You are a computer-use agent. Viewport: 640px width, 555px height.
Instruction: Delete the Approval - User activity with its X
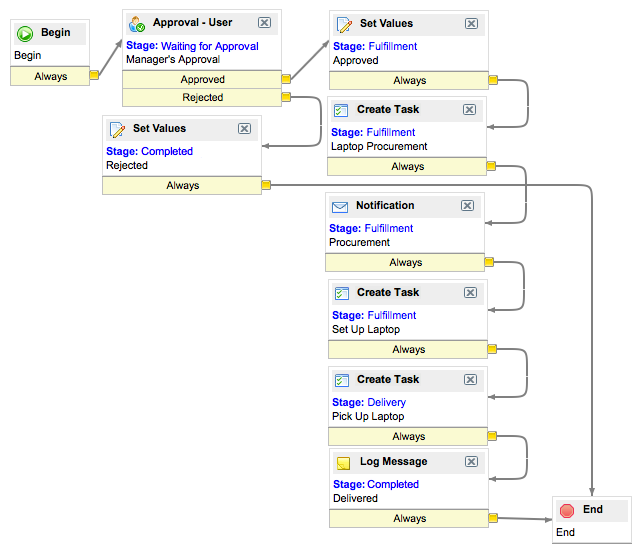(x=264, y=22)
